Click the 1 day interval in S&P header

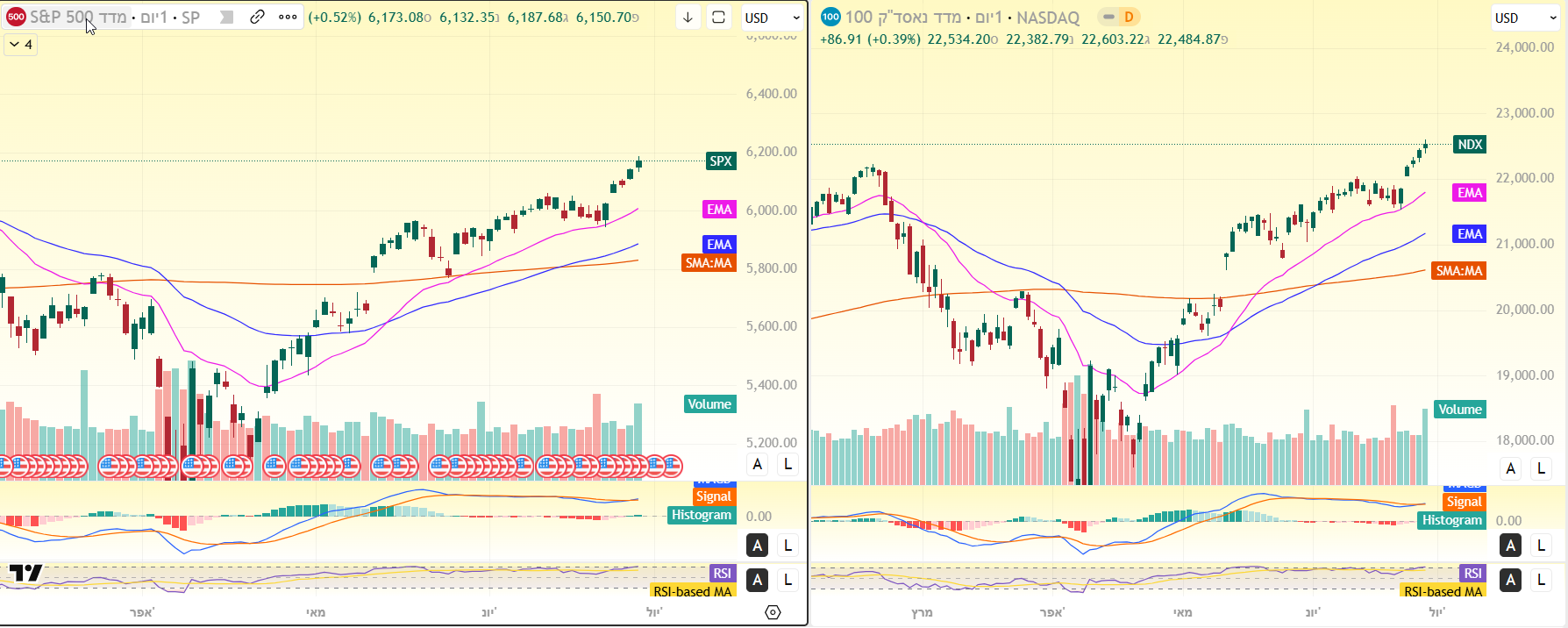(x=154, y=17)
